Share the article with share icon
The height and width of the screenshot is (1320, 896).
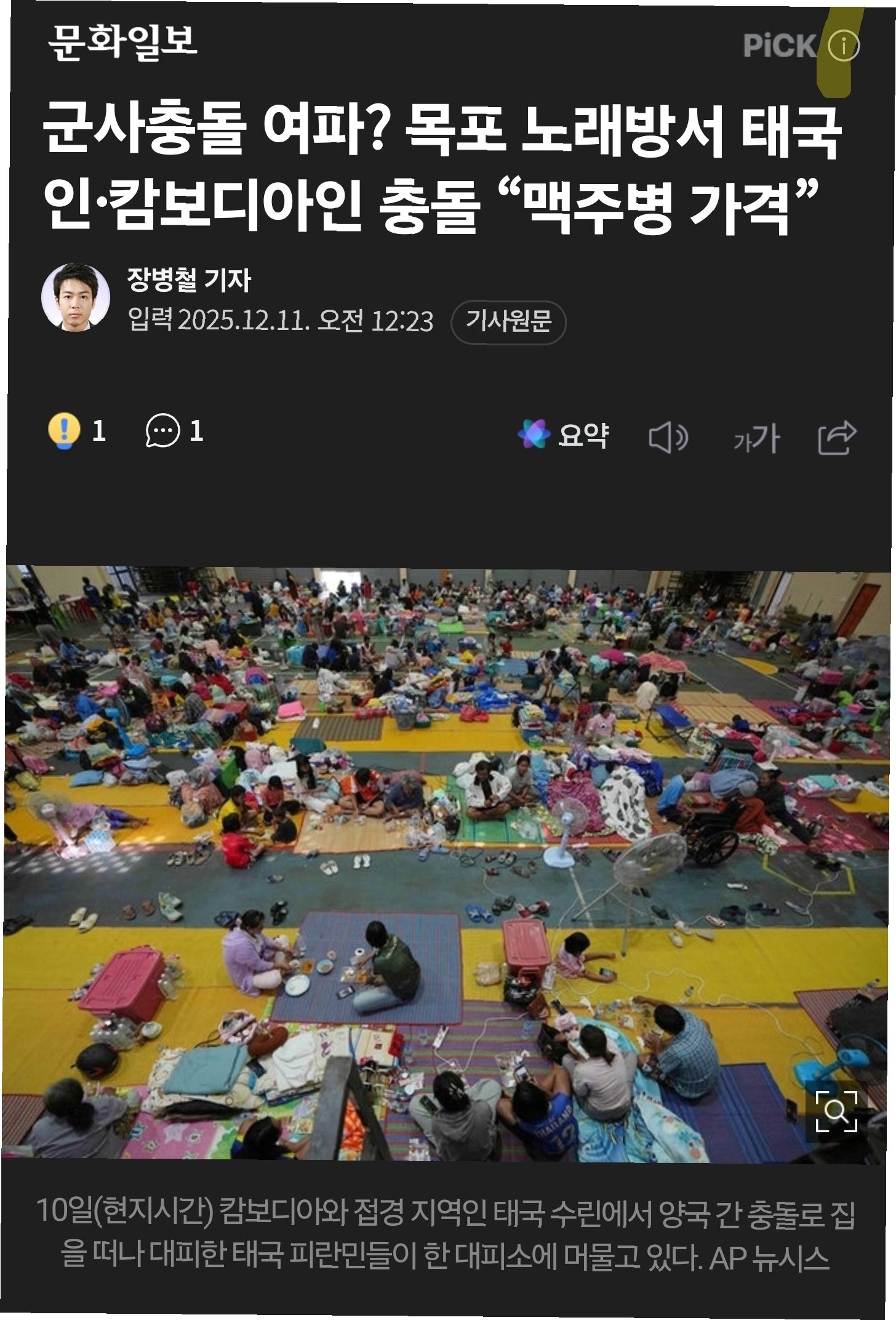(x=837, y=437)
